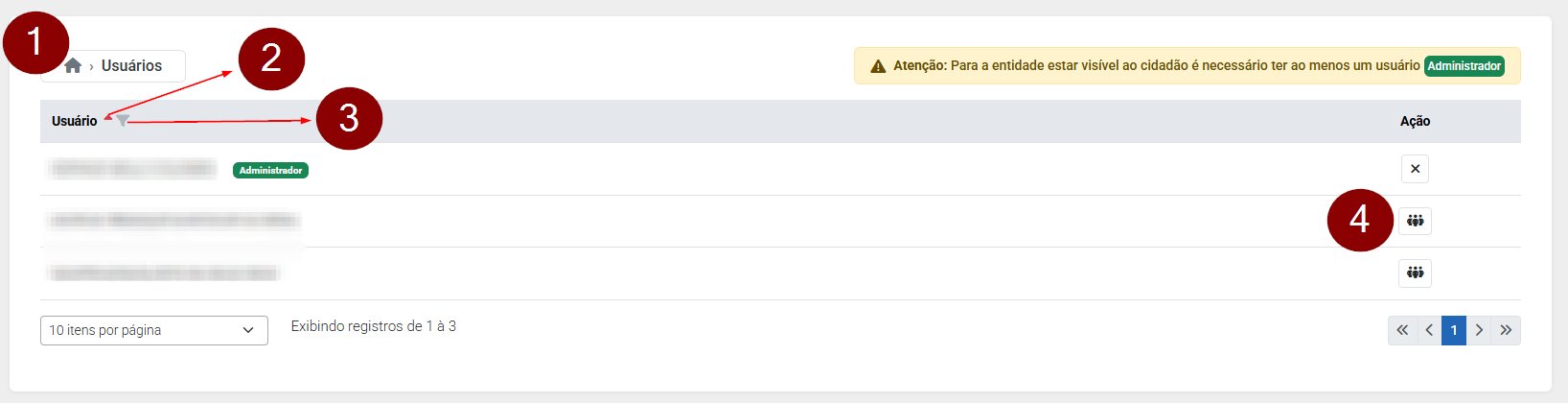Sort by the Usuário column header

[74, 121]
